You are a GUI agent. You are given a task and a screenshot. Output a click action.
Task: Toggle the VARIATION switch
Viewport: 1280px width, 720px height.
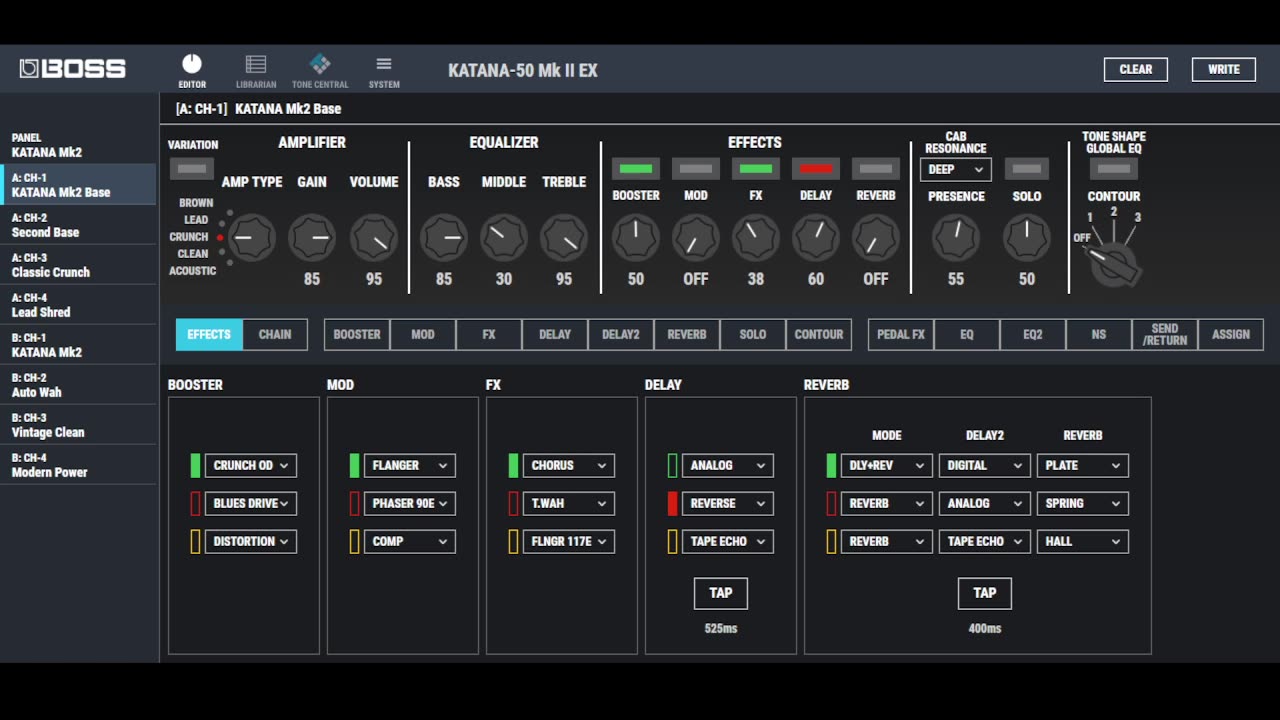[192, 169]
